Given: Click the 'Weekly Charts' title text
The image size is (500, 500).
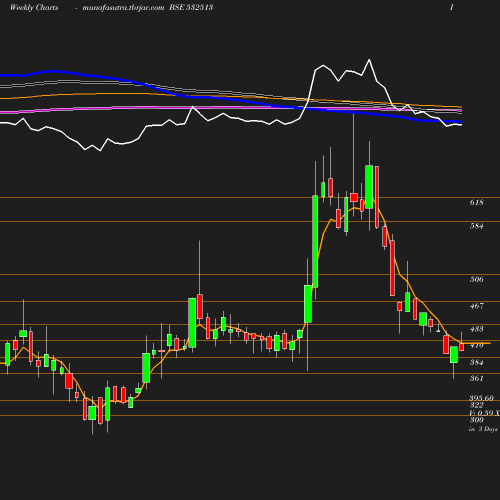Looking at the screenshot, I should click(x=34, y=7).
